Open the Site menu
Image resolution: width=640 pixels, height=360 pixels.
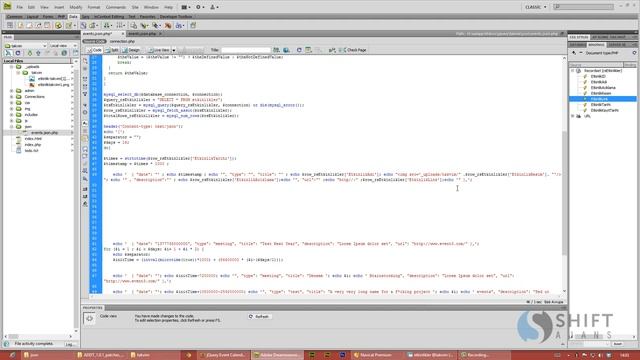135,7
